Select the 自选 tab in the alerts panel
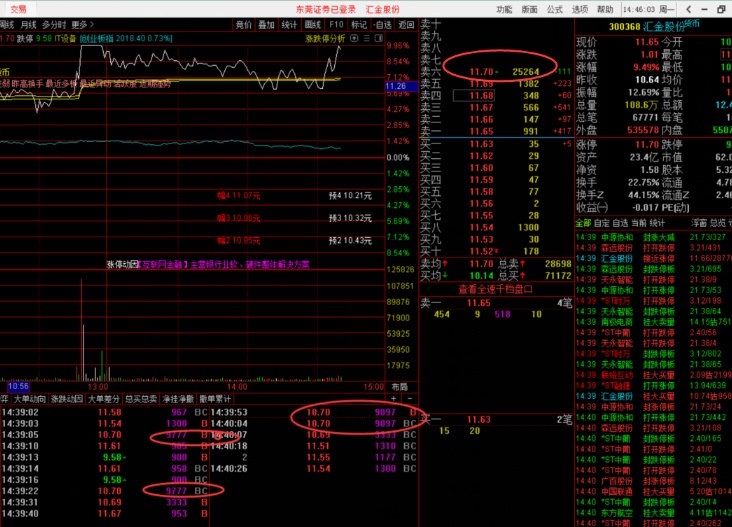This screenshot has width=732, height=527. [x=620, y=224]
